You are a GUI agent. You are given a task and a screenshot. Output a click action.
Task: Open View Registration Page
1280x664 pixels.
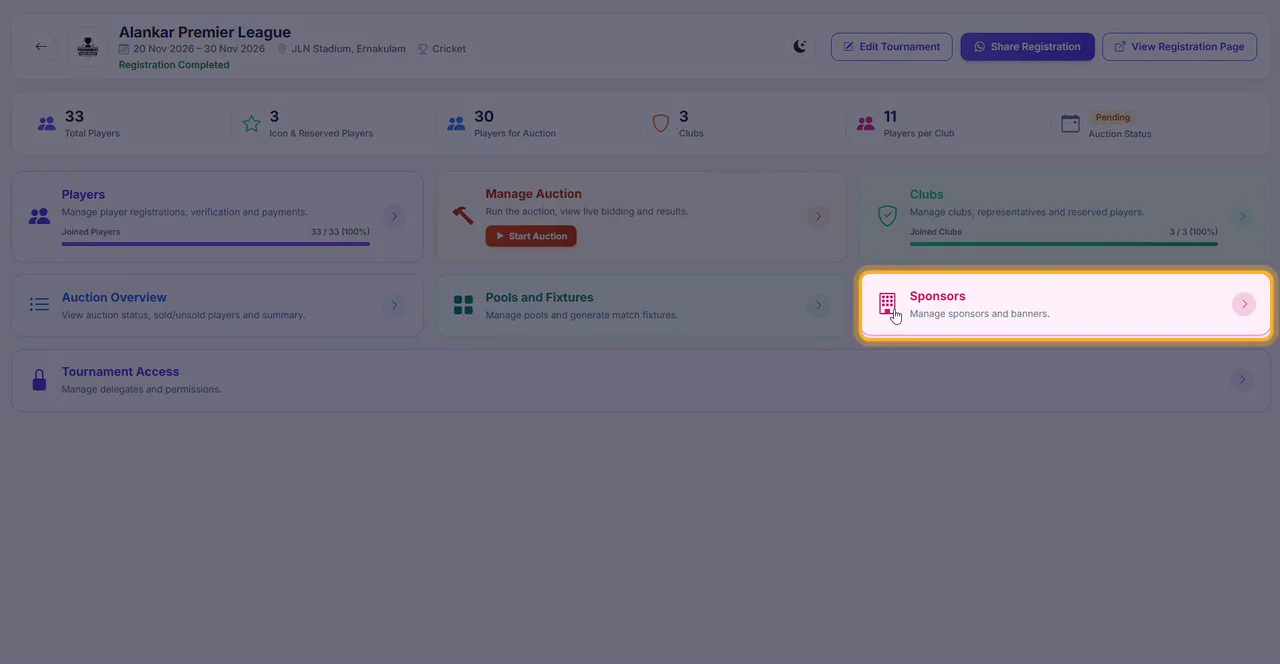1179,47
